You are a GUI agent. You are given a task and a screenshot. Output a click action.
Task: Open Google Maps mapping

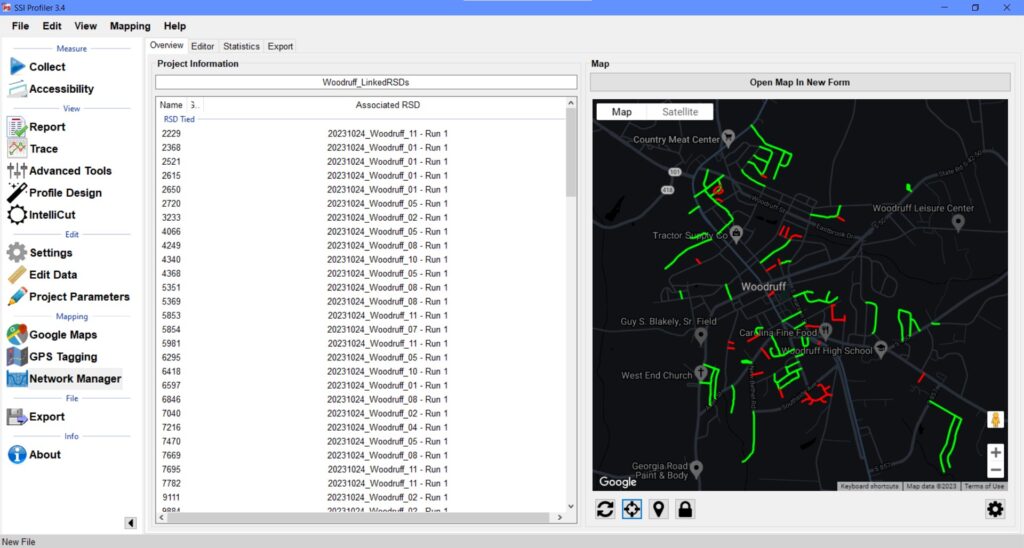53,334
